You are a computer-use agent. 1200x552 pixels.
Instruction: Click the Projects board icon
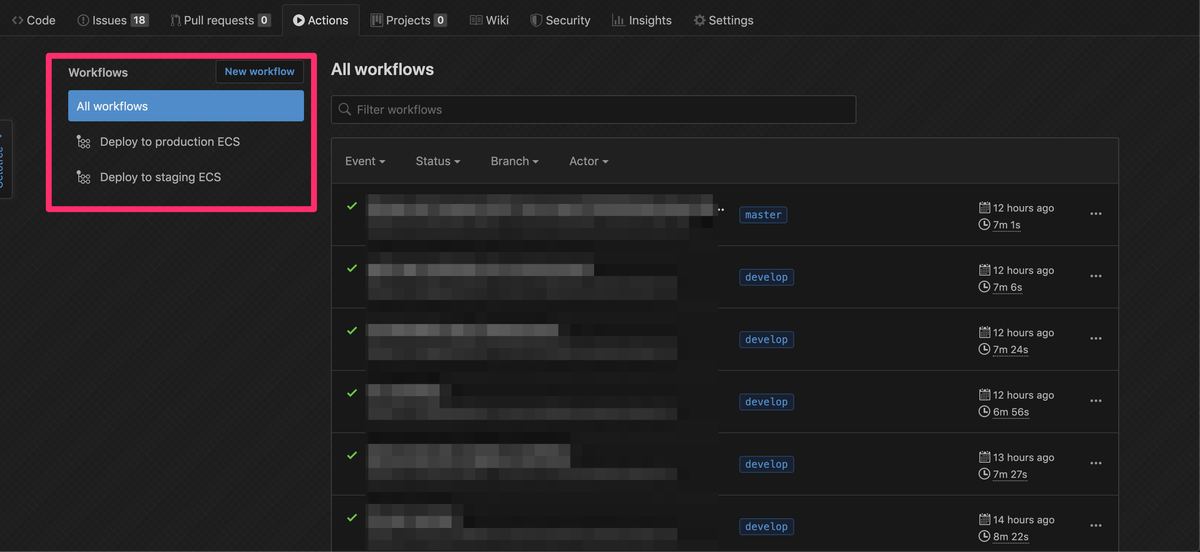coord(376,20)
